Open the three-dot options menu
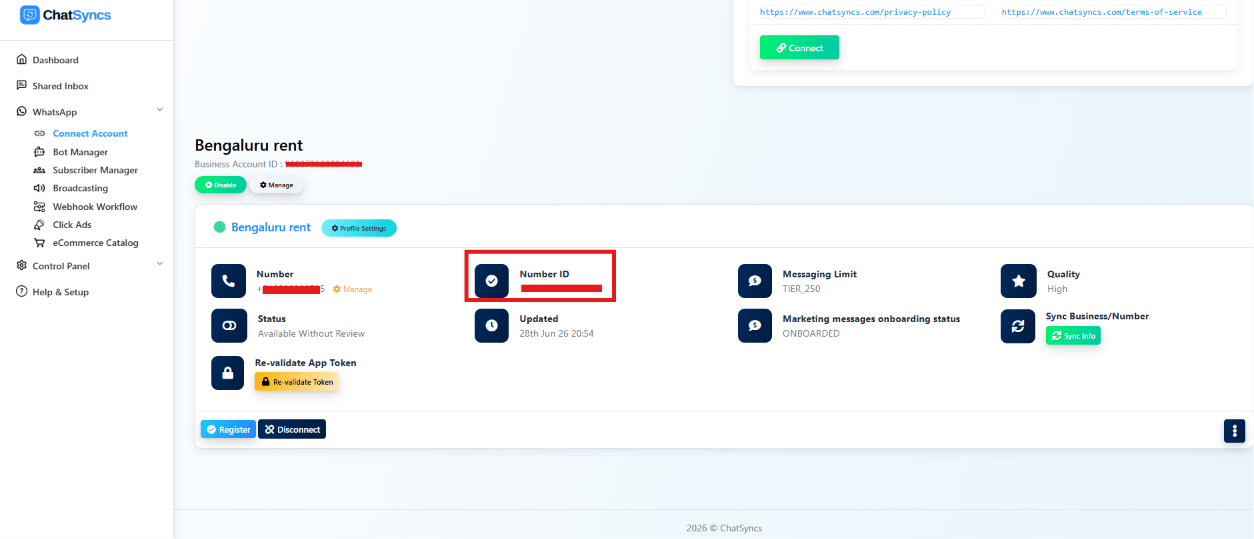The height and width of the screenshot is (539, 1254). click(x=1234, y=431)
